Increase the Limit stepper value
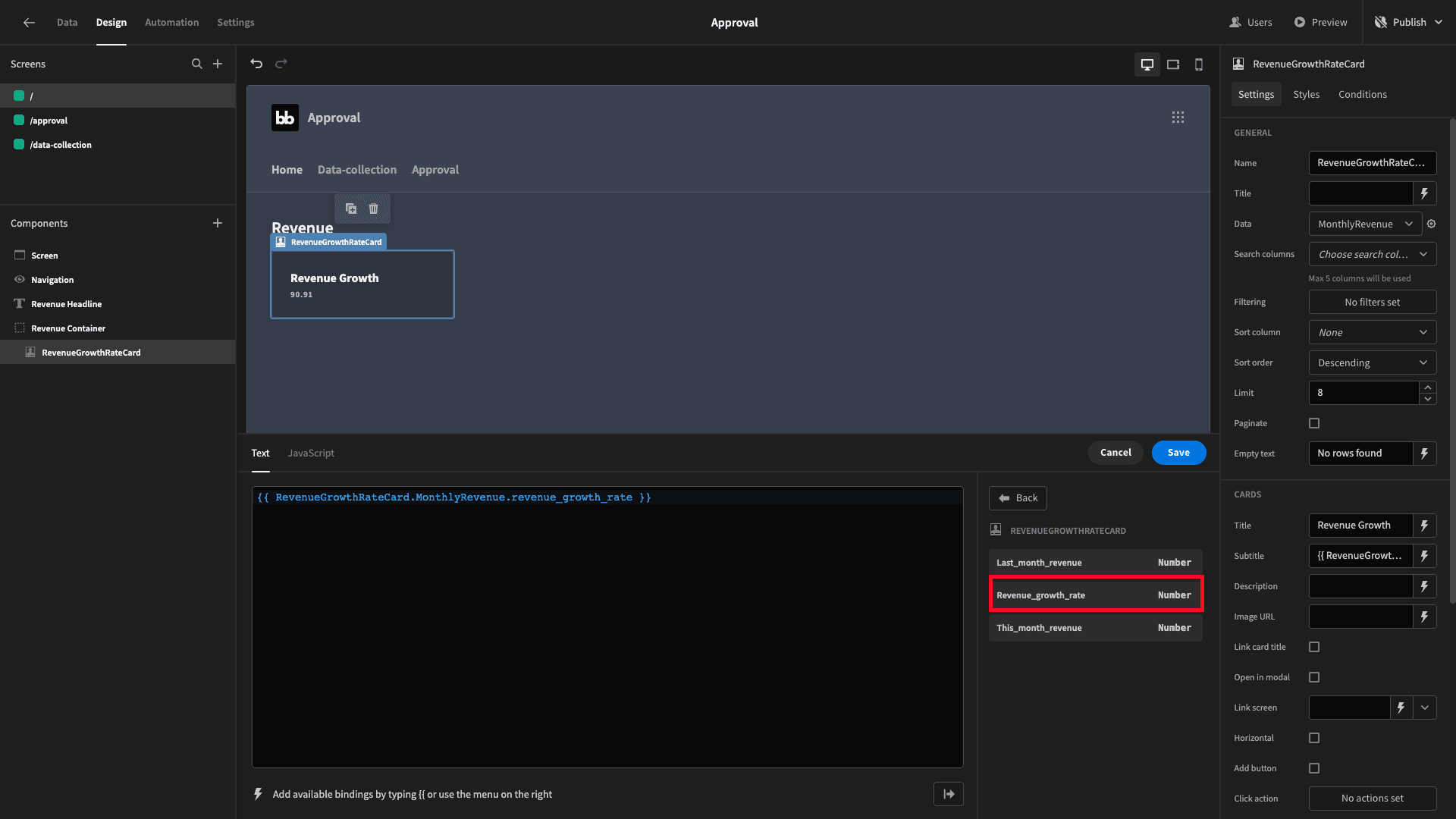The height and width of the screenshot is (819, 1456). [x=1428, y=388]
